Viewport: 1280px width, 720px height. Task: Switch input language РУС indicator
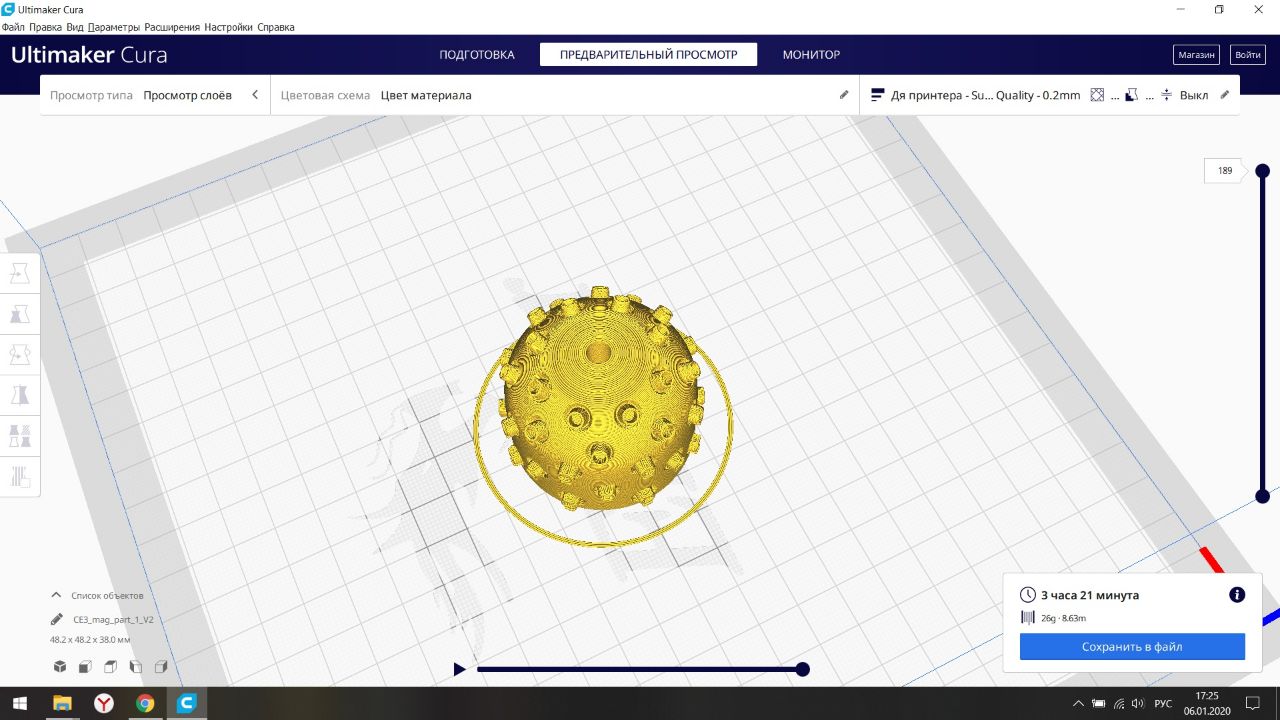(1163, 703)
